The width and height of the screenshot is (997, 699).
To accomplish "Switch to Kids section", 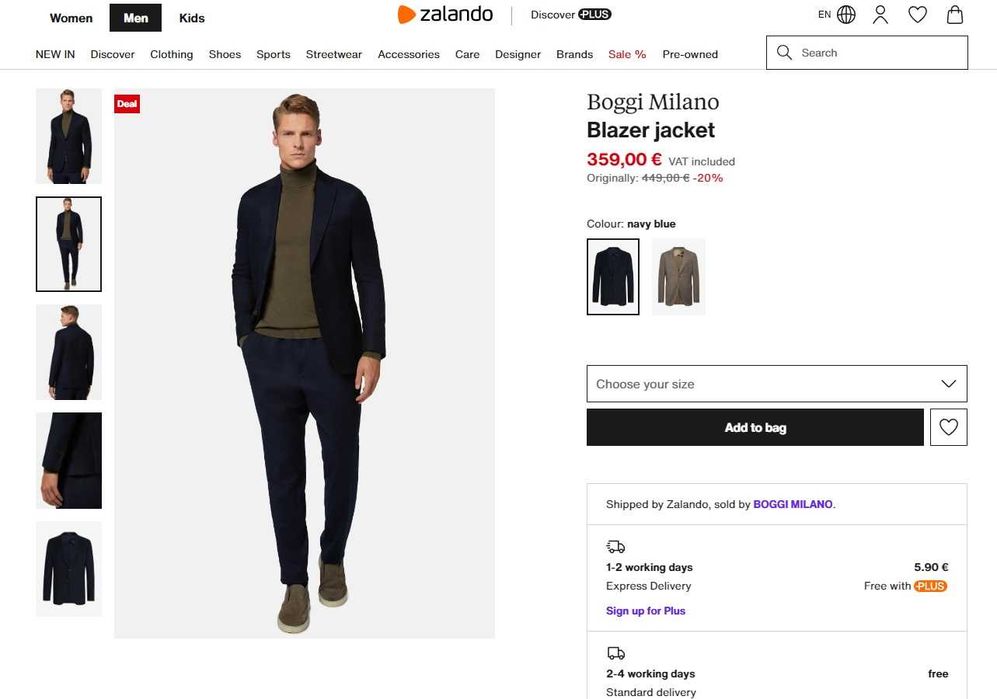I will click(192, 18).
